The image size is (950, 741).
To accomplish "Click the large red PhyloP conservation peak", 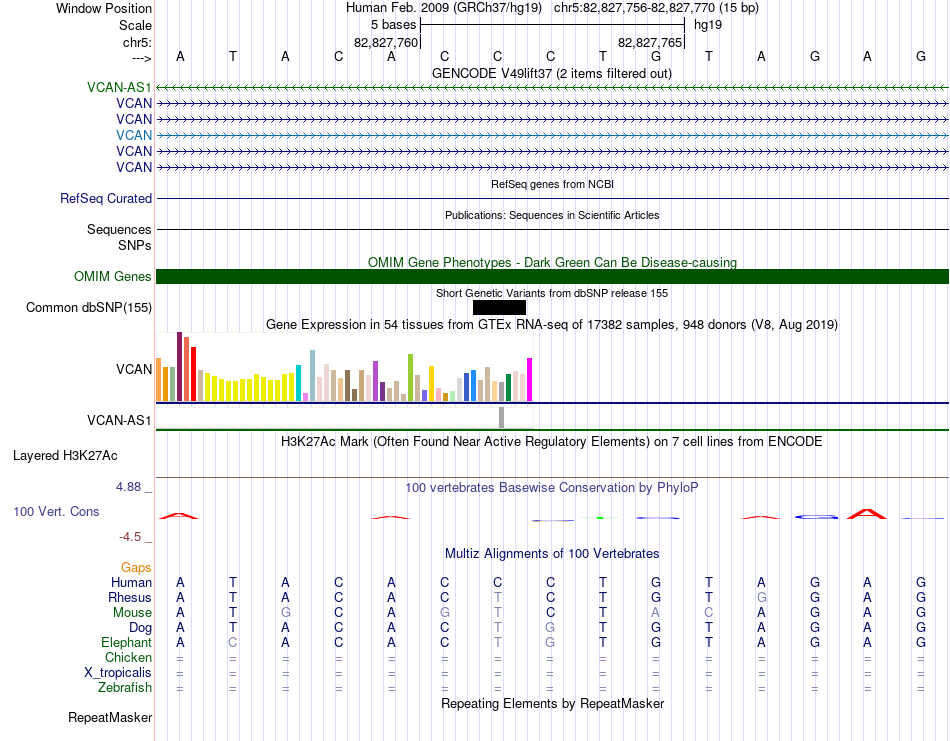I will (x=866, y=514).
